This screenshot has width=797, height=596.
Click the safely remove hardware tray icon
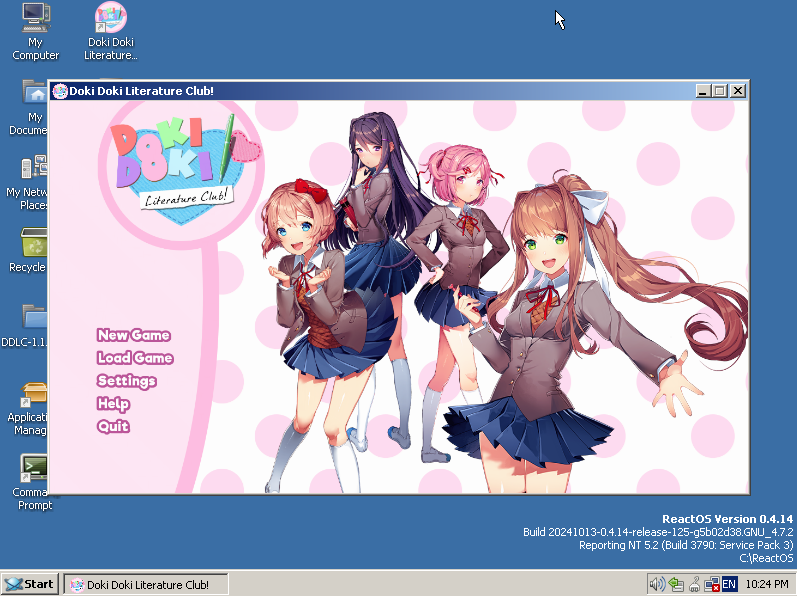click(694, 584)
